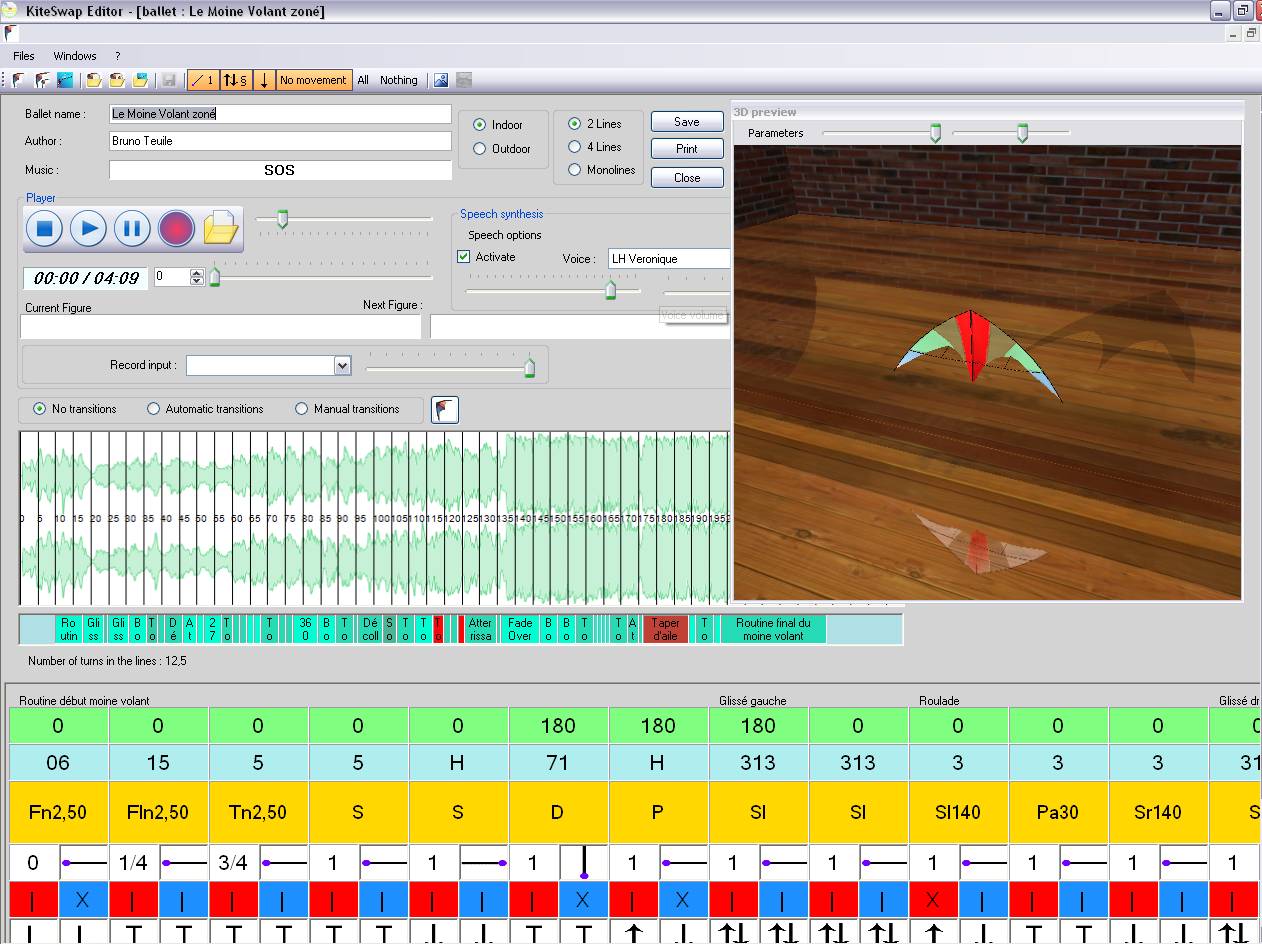Click the first yellow folder toolbar icon
This screenshot has width=1262, height=944.
point(94,80)
